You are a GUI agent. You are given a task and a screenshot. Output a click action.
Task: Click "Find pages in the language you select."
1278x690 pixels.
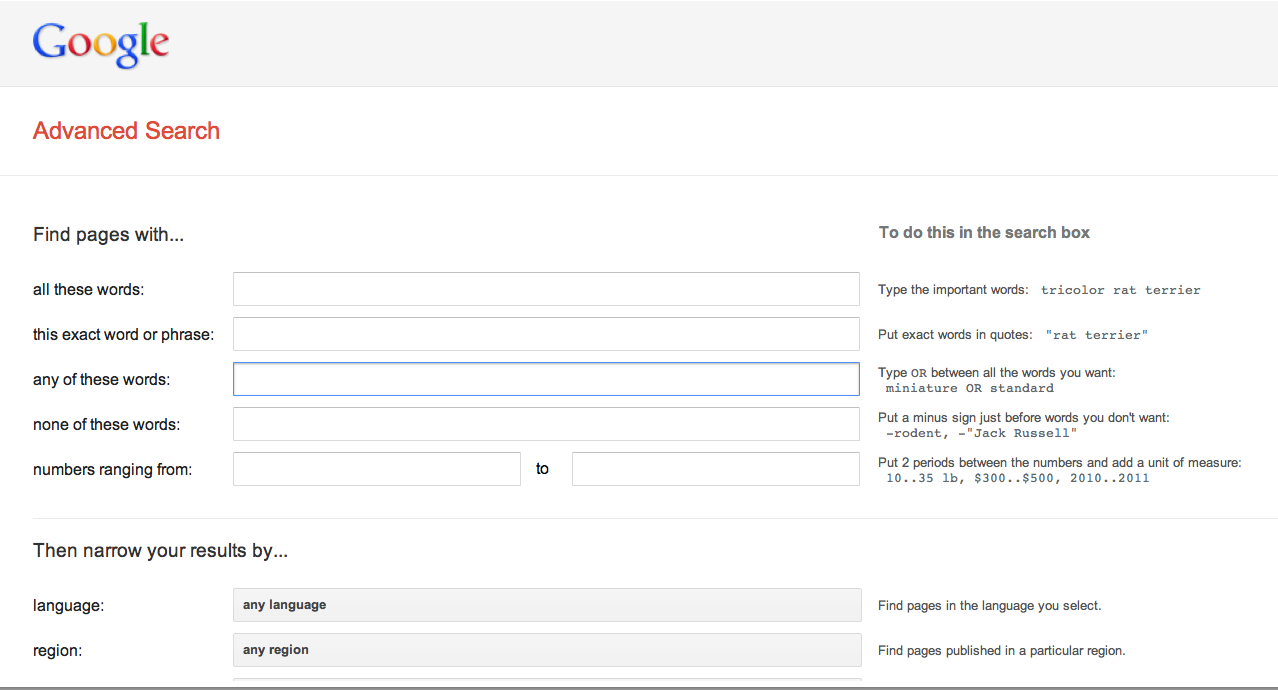990,606
